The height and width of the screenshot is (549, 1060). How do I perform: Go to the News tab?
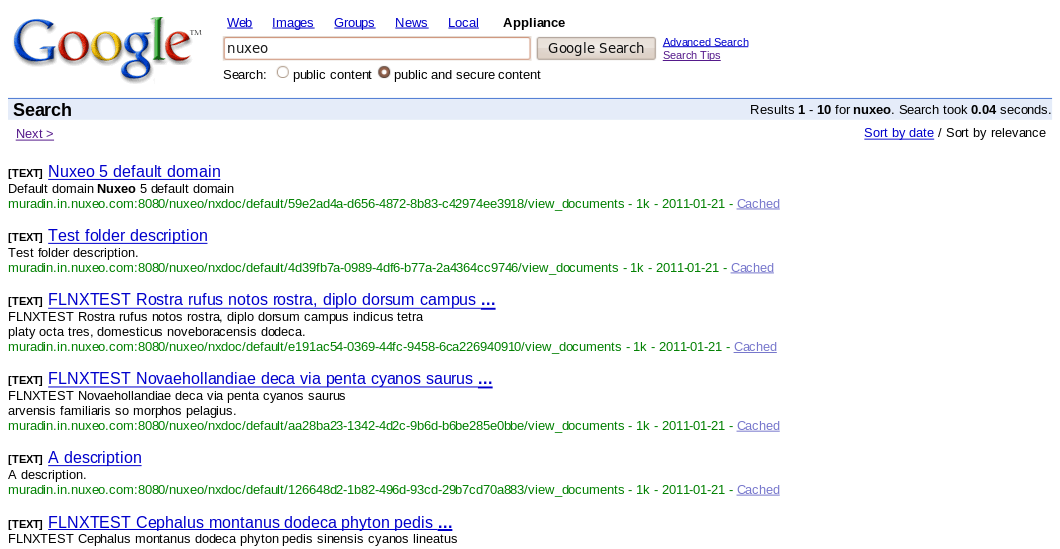(411, 23)
